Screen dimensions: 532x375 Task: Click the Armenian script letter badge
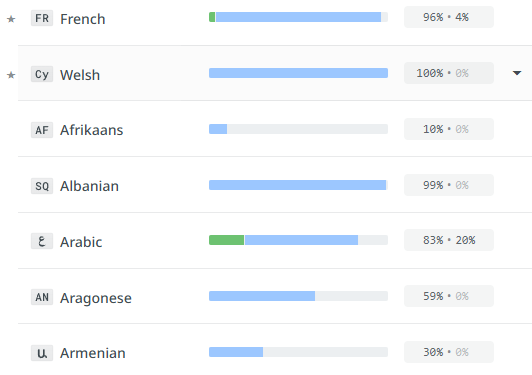42,353
